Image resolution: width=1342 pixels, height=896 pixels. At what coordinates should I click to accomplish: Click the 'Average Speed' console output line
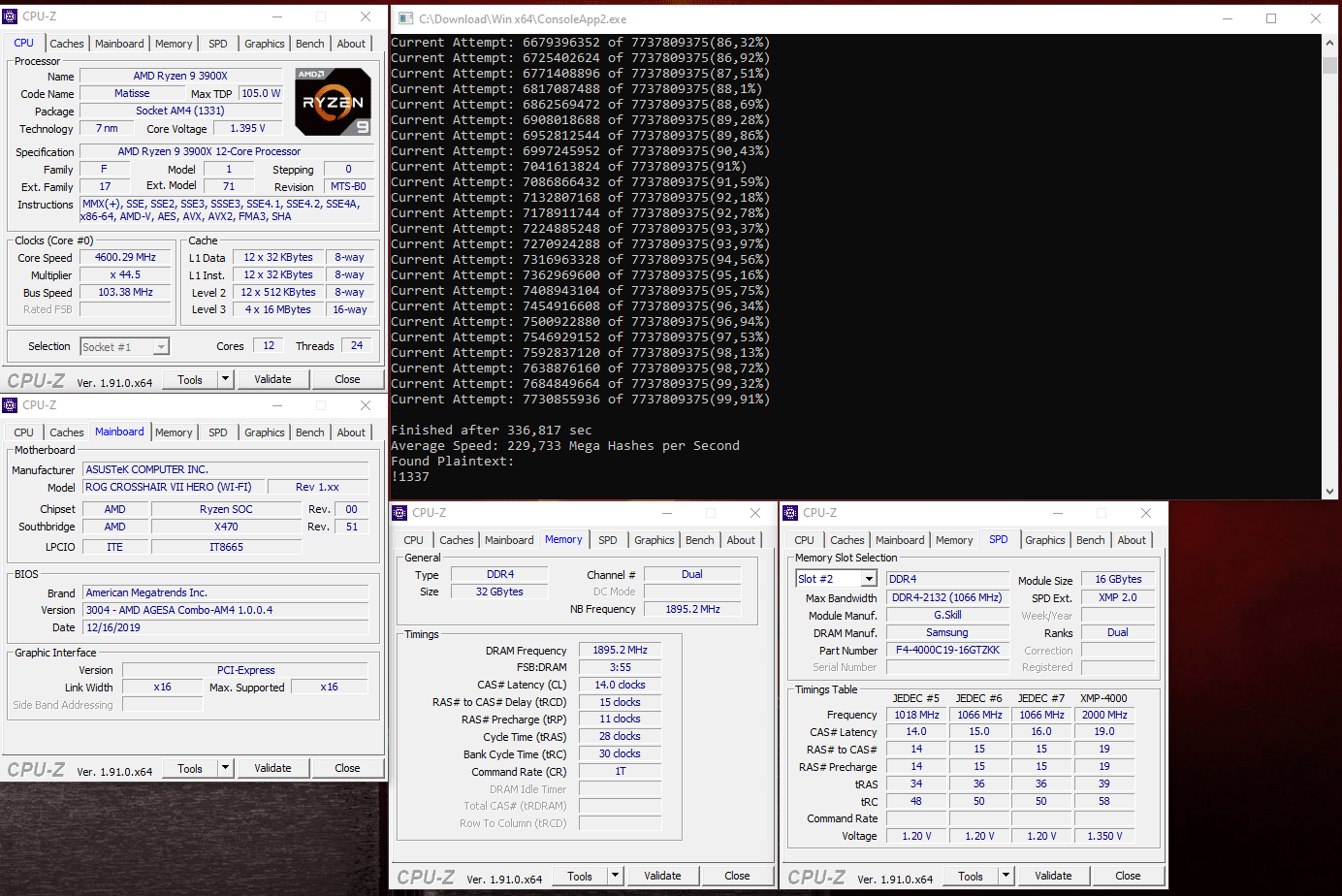[x=565, y=446]
